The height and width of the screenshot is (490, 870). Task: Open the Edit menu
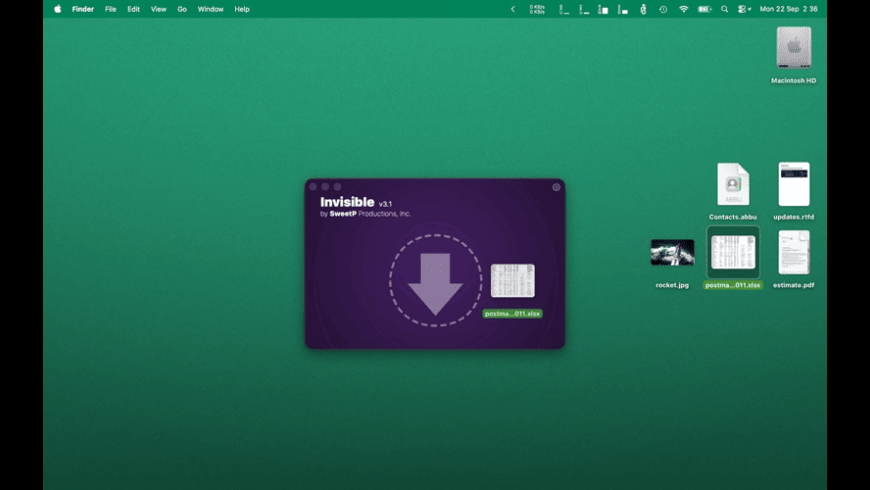coord(133,9)
